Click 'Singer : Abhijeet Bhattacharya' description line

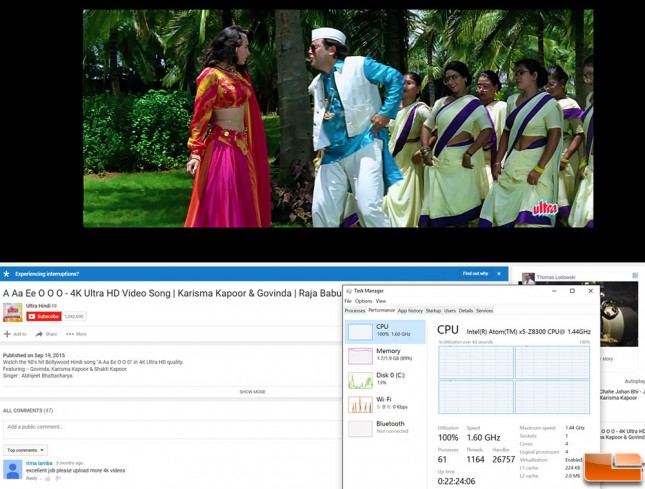pyautogui.click(x=38, y=375)
